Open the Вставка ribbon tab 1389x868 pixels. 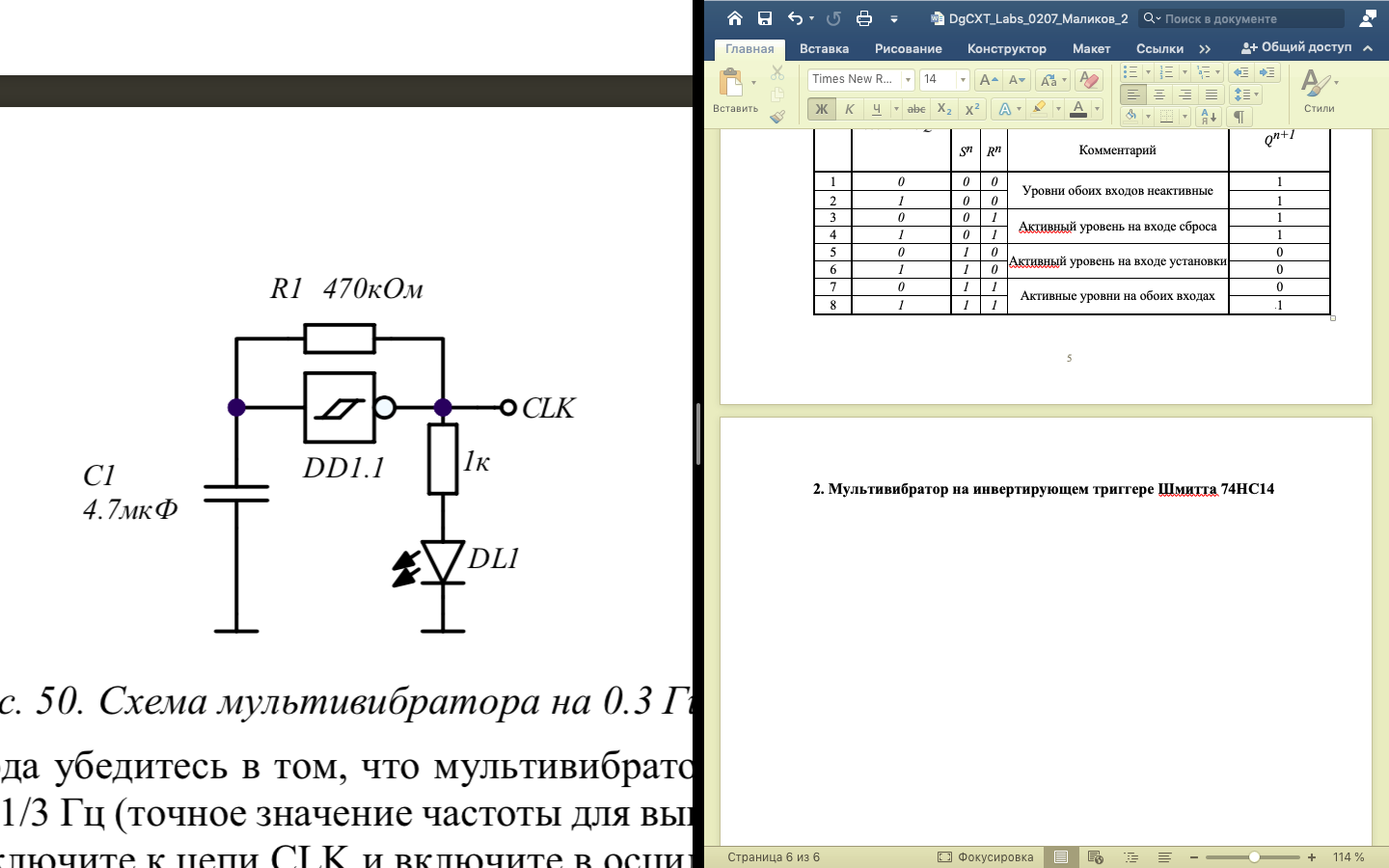click(825, 48)
